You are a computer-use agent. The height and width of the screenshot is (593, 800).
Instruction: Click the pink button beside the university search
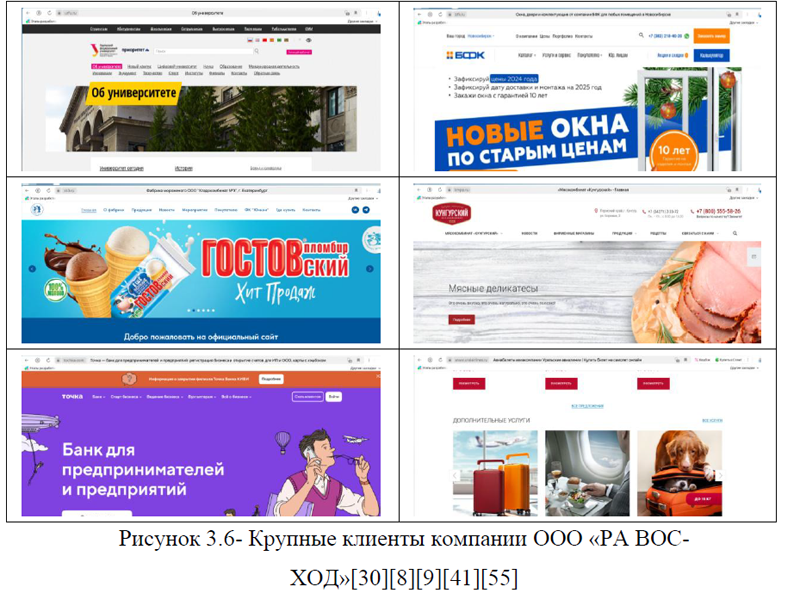coord(299,52)
